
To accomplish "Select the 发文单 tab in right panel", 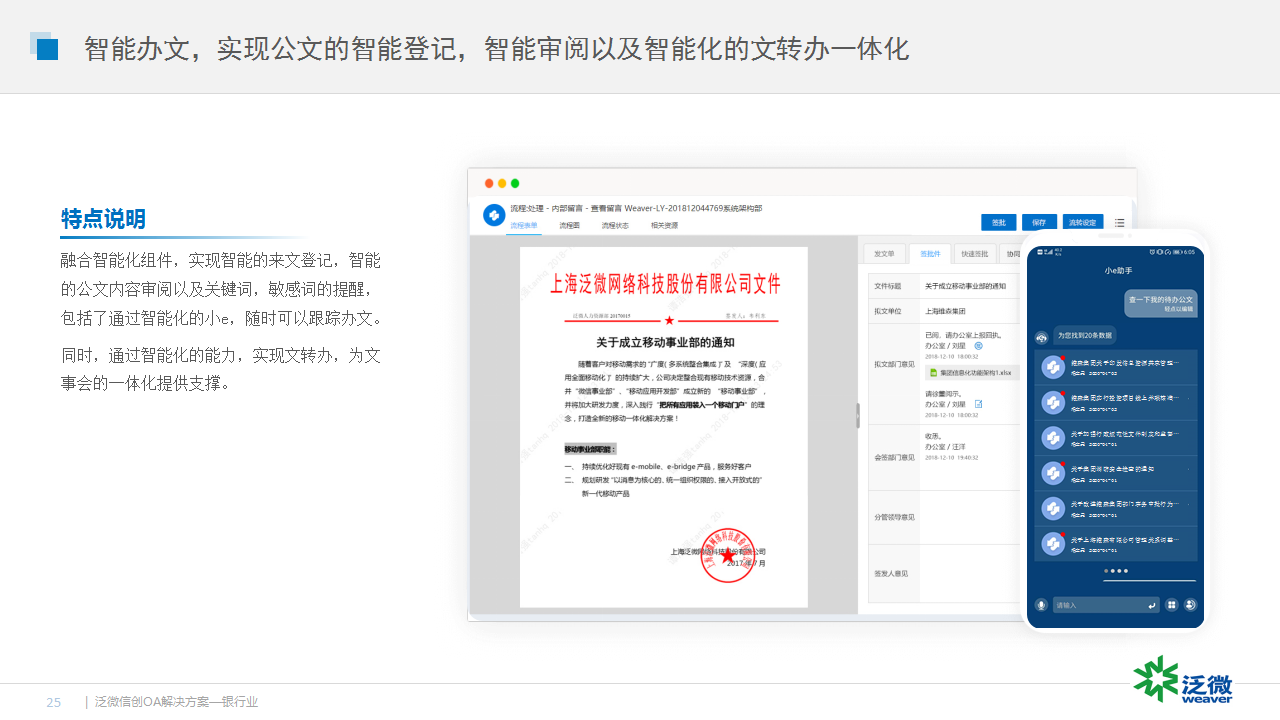I will pos(885,254).
